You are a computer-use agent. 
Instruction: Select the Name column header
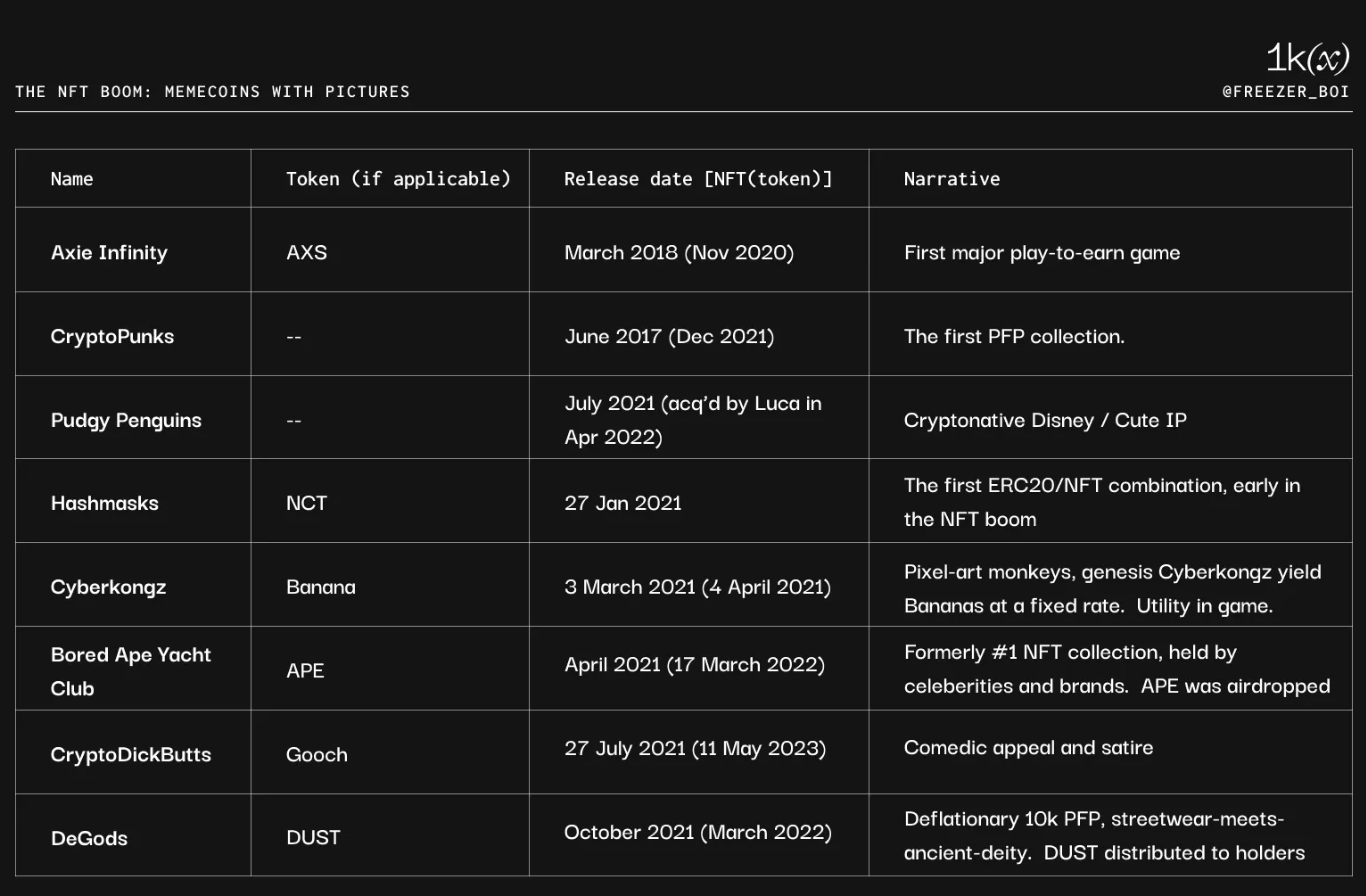(72, 179)
